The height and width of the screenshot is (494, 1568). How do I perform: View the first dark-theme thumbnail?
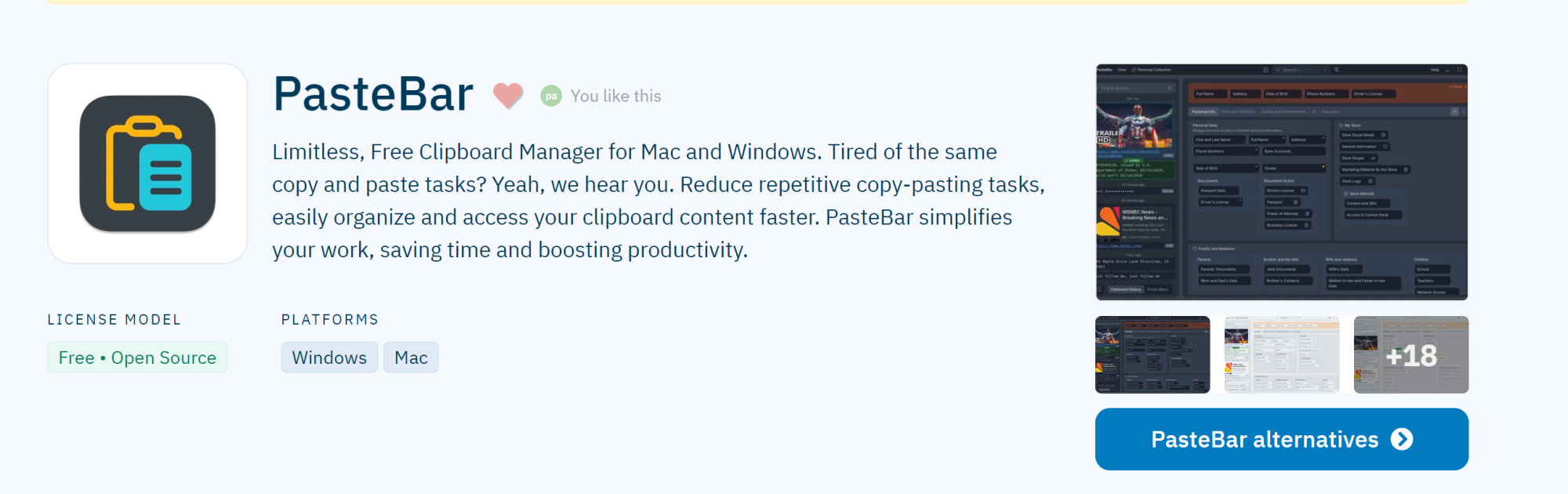click(1152, 354)
